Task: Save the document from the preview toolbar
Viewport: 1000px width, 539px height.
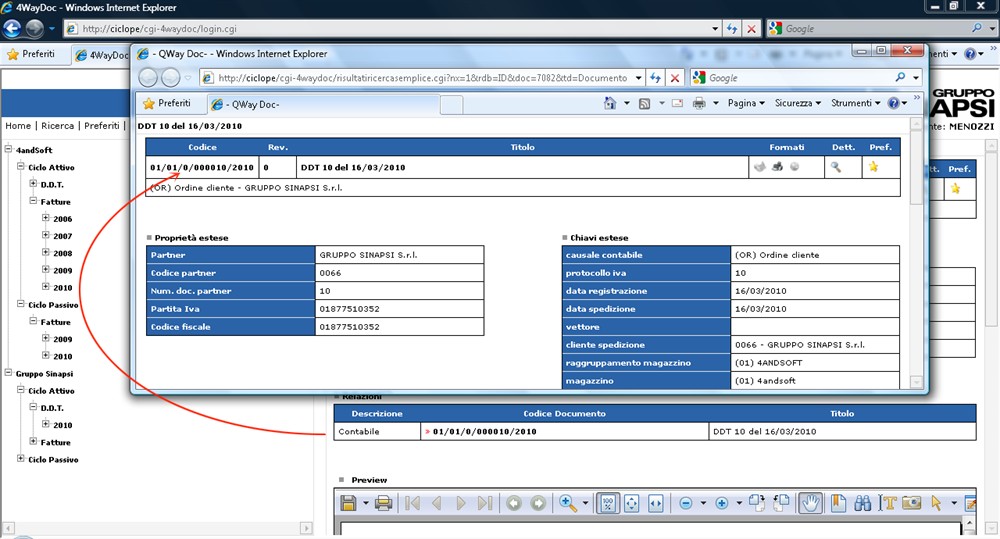Action: click(348, 503)
